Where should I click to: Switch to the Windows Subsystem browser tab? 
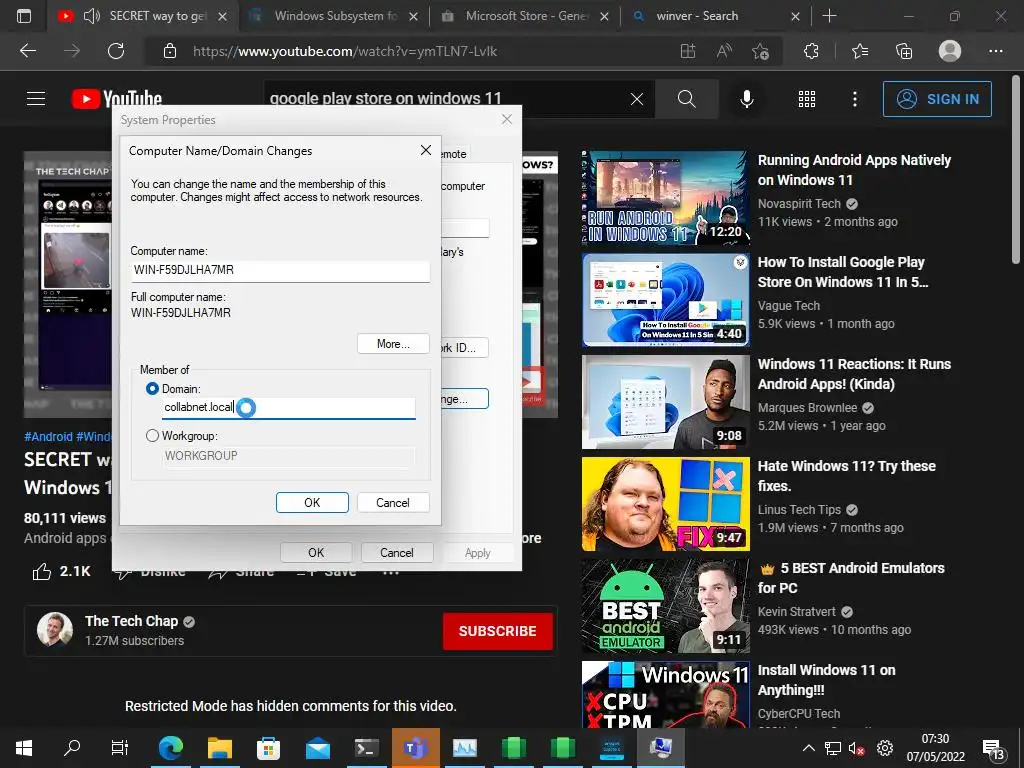[334, 16]
